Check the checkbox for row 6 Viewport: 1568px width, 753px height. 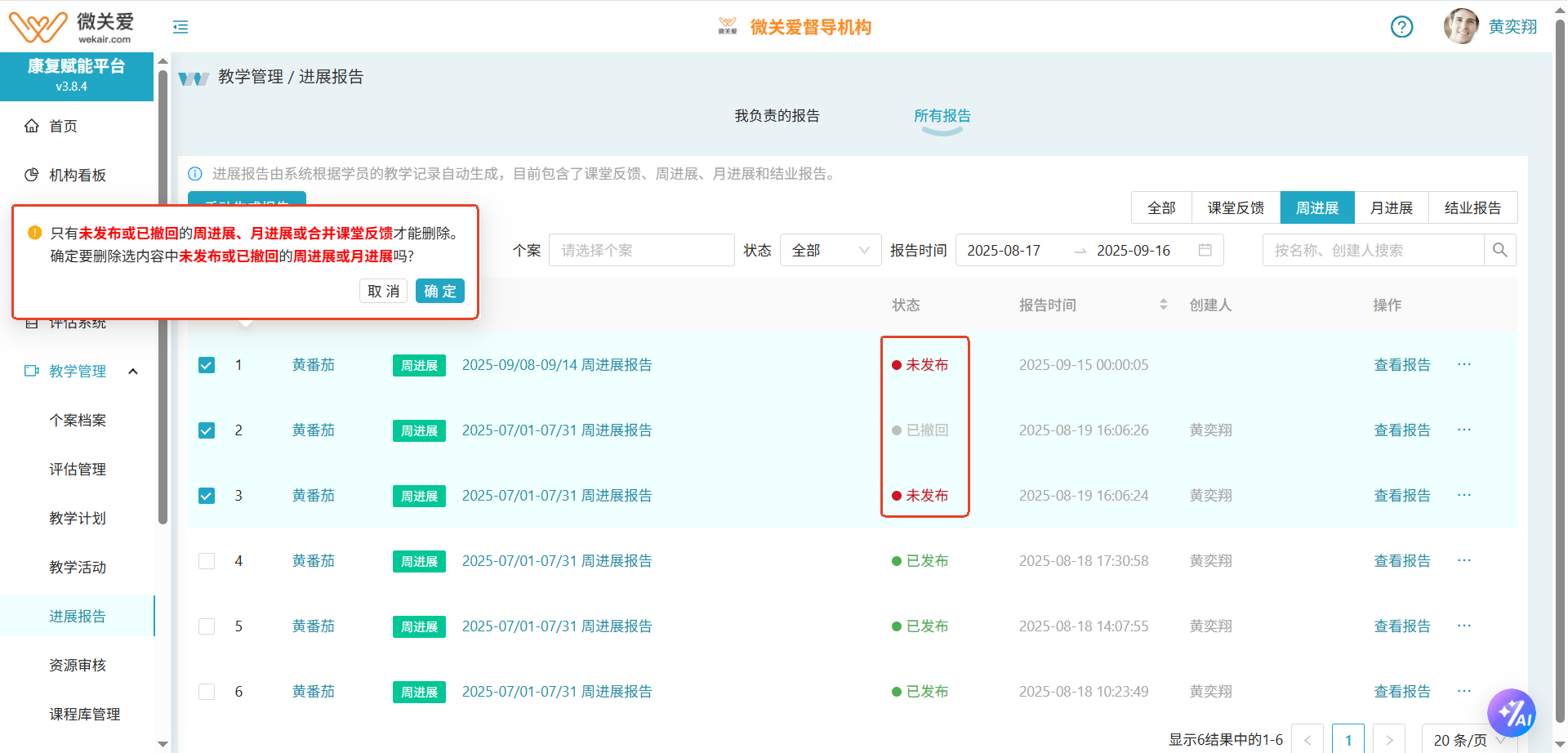(x=207, y=692)
